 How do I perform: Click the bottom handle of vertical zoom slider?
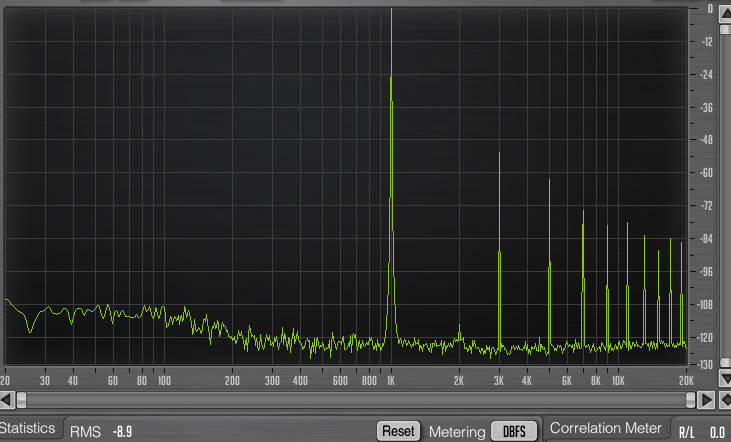725,362
